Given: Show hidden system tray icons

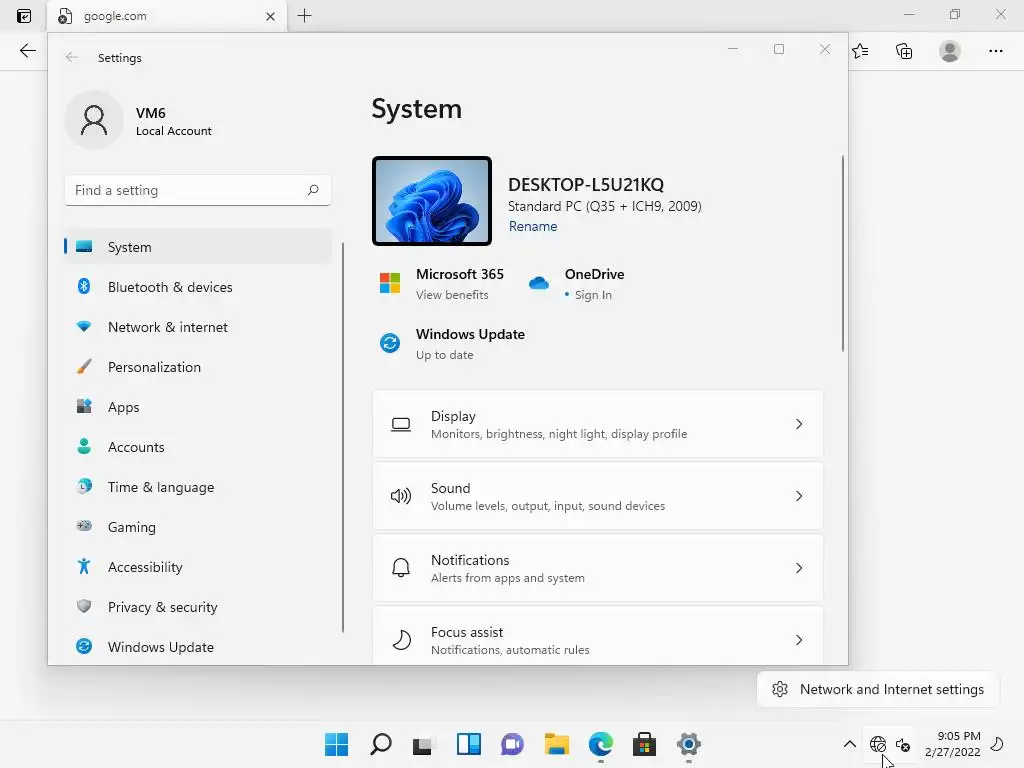Looking at the screenshot, I should 850,744.
